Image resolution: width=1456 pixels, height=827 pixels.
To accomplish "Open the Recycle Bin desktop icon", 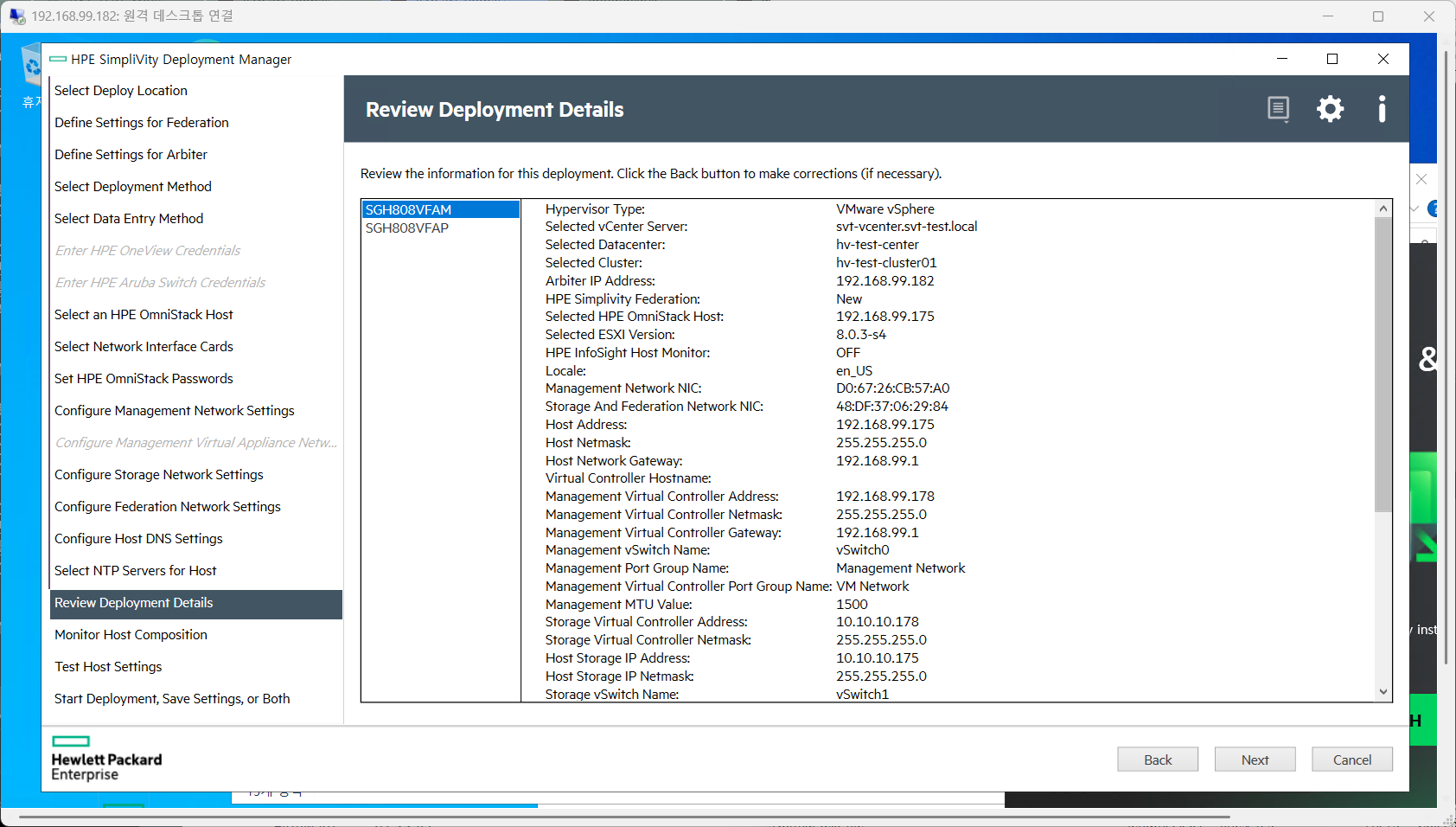I will click(31, 67).
